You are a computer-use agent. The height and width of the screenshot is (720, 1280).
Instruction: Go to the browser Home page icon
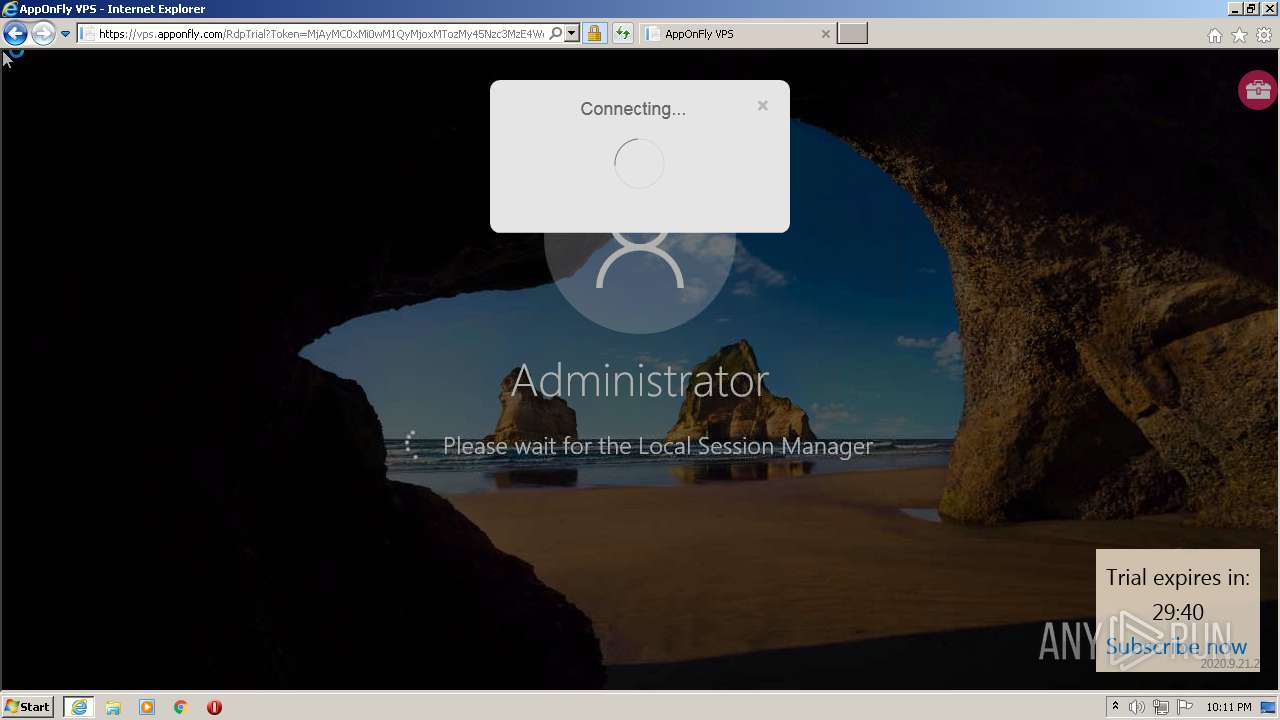coord(1214,35)
